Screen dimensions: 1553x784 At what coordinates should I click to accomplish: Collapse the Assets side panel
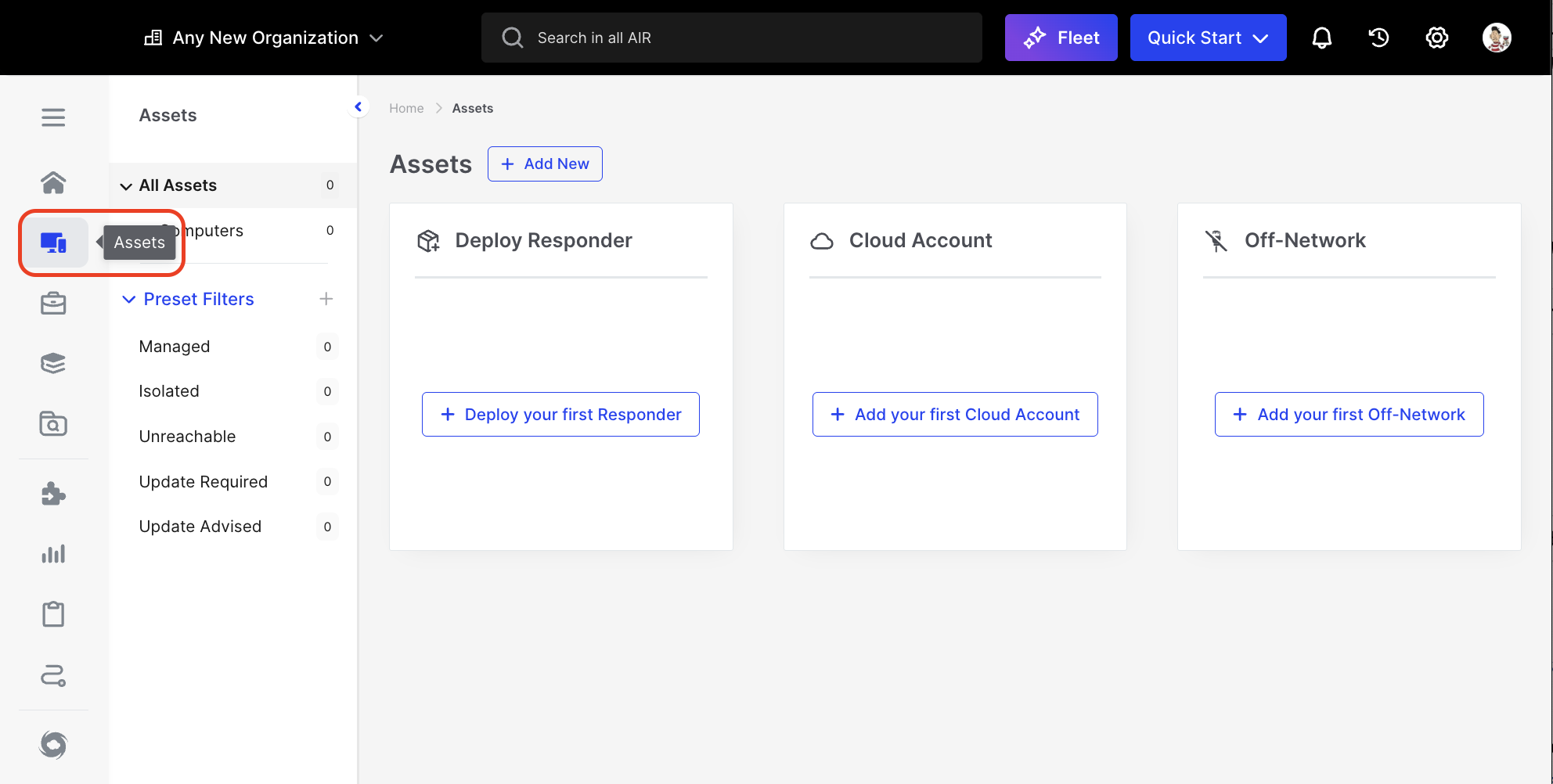point(359,107)
